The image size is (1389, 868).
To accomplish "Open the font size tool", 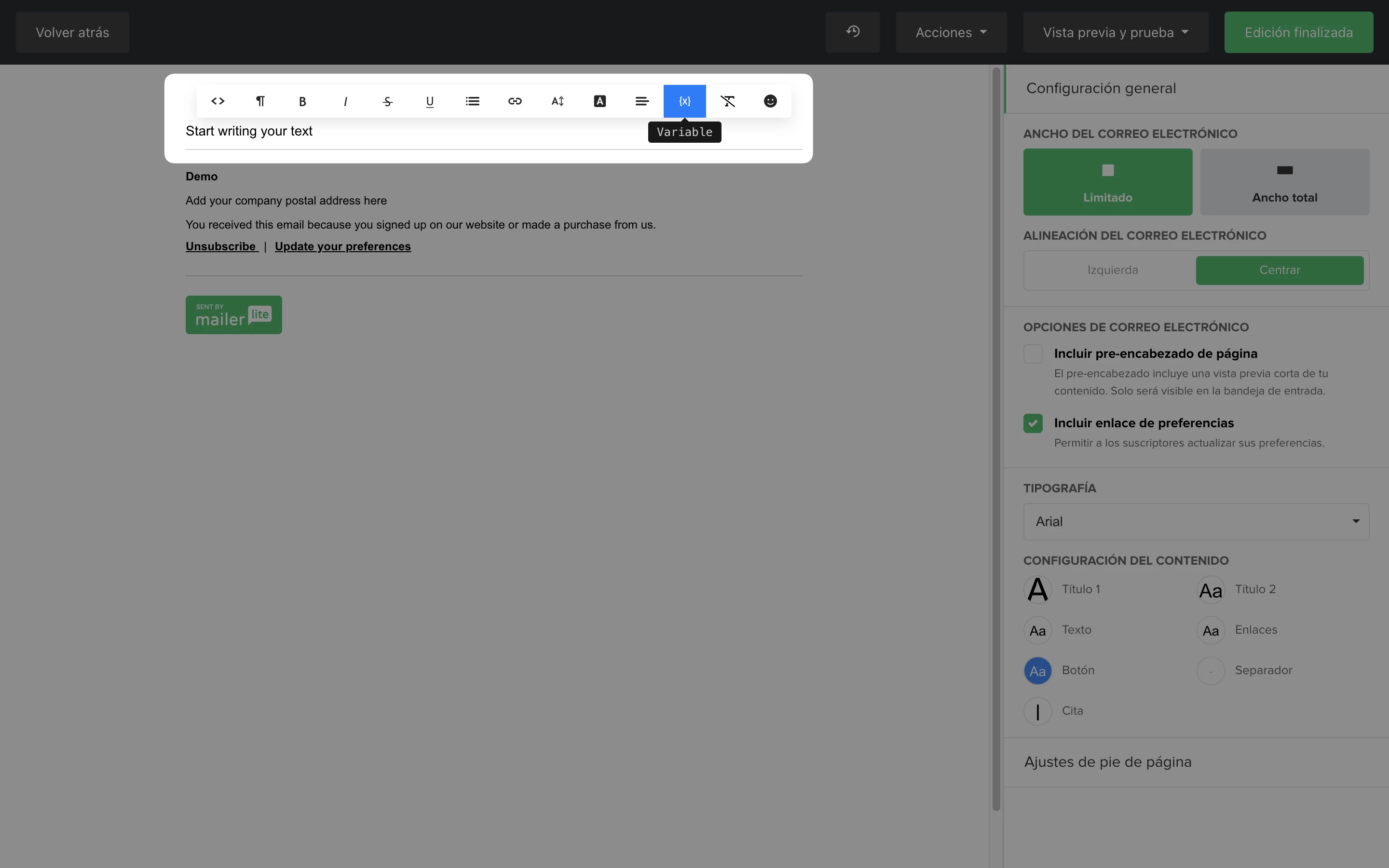I will tap(558, 101).
